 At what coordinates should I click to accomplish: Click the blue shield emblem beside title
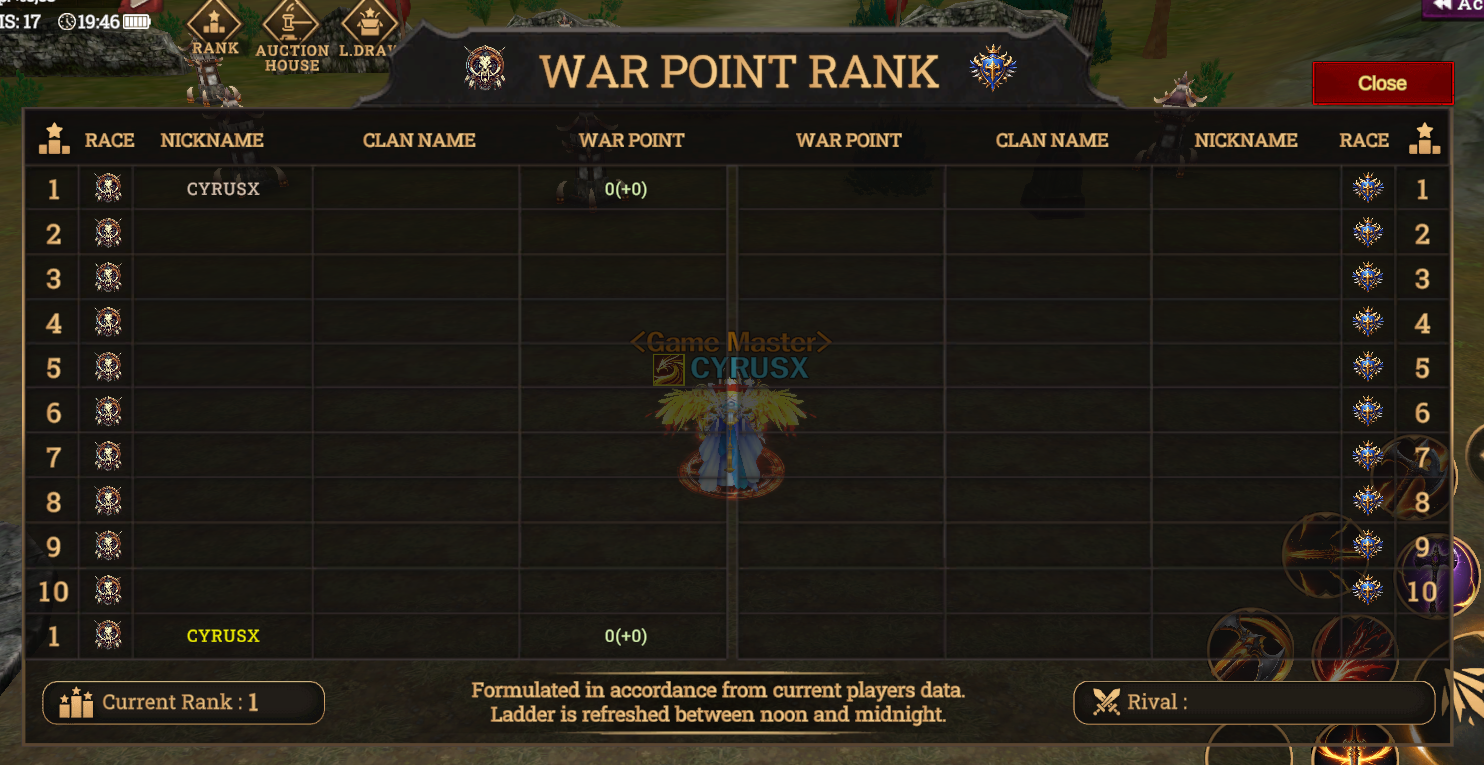(993, 69)
